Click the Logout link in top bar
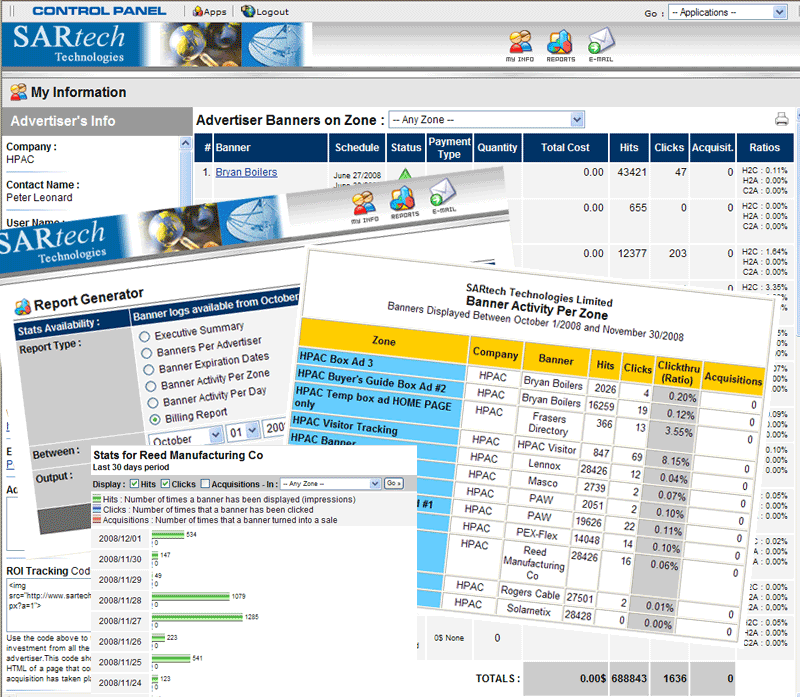Screen dimensions: 800x697 (x=265, y=11)
